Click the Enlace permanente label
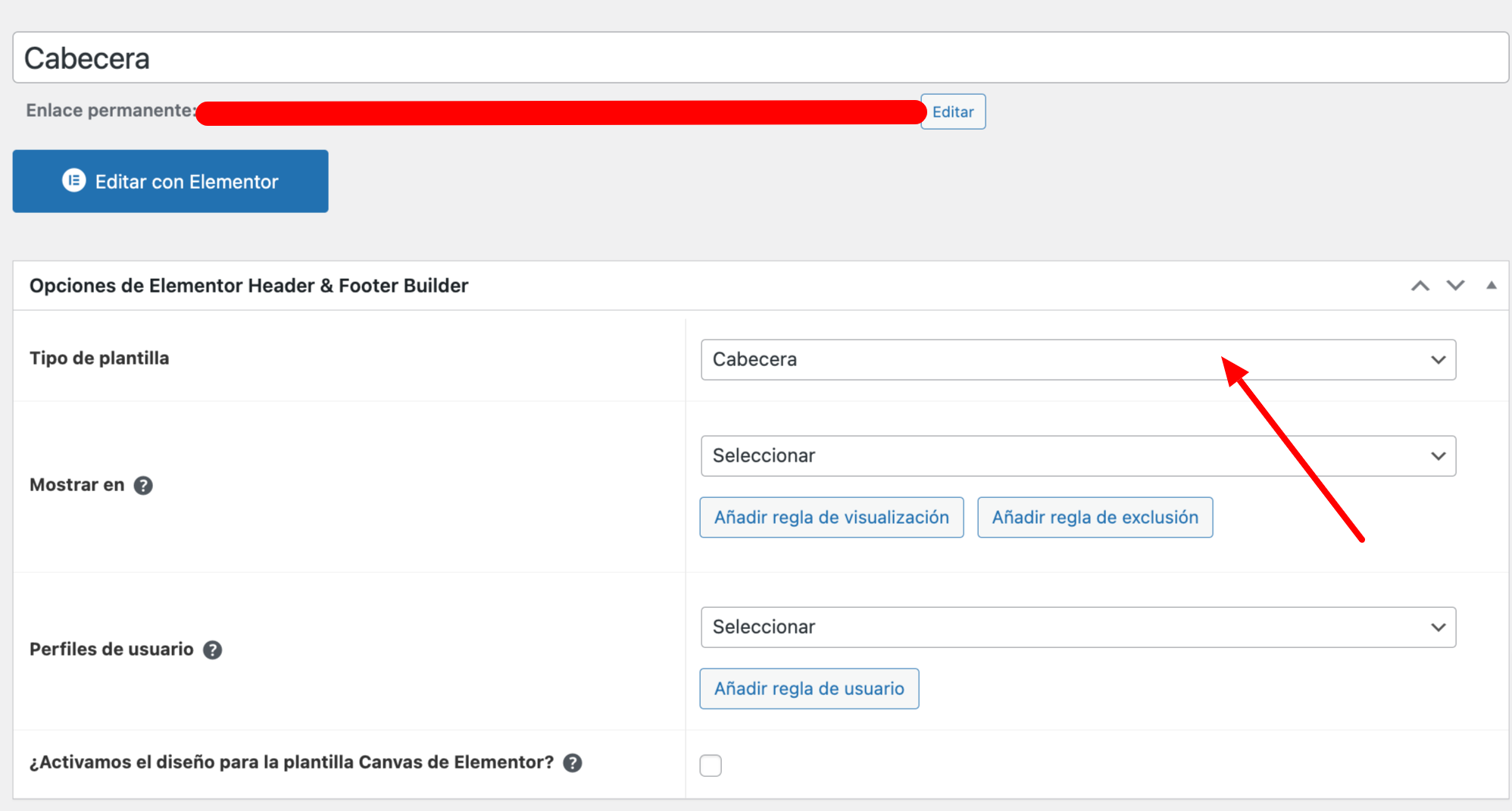The height and width of the screenshot is (811, 1512). click(x=111, y=111)
